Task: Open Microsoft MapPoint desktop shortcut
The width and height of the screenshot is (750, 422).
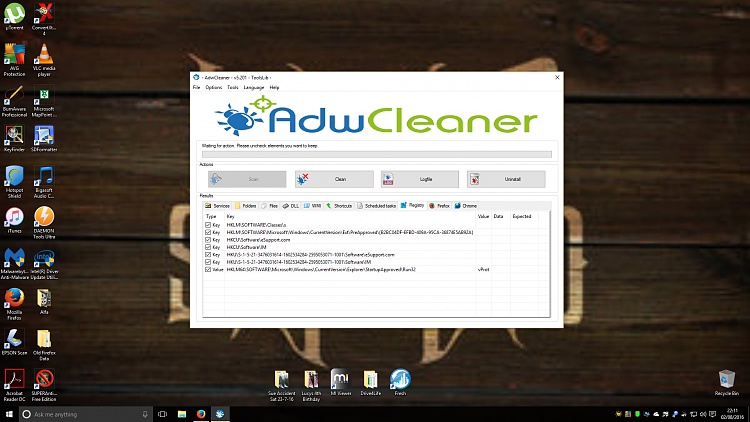Action: click(44, 101)
